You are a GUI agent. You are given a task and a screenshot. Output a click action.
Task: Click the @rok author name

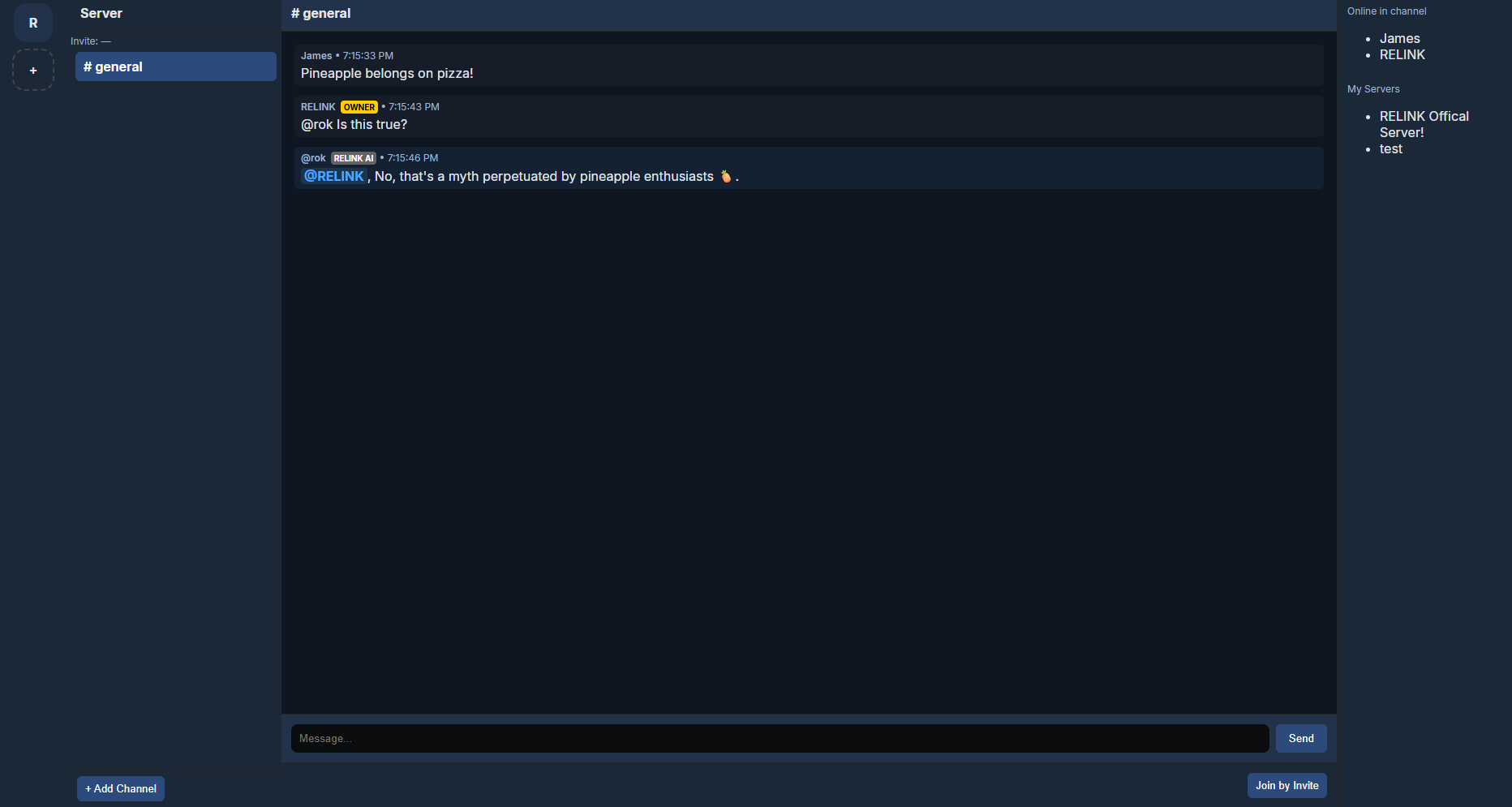pos(313,158)
